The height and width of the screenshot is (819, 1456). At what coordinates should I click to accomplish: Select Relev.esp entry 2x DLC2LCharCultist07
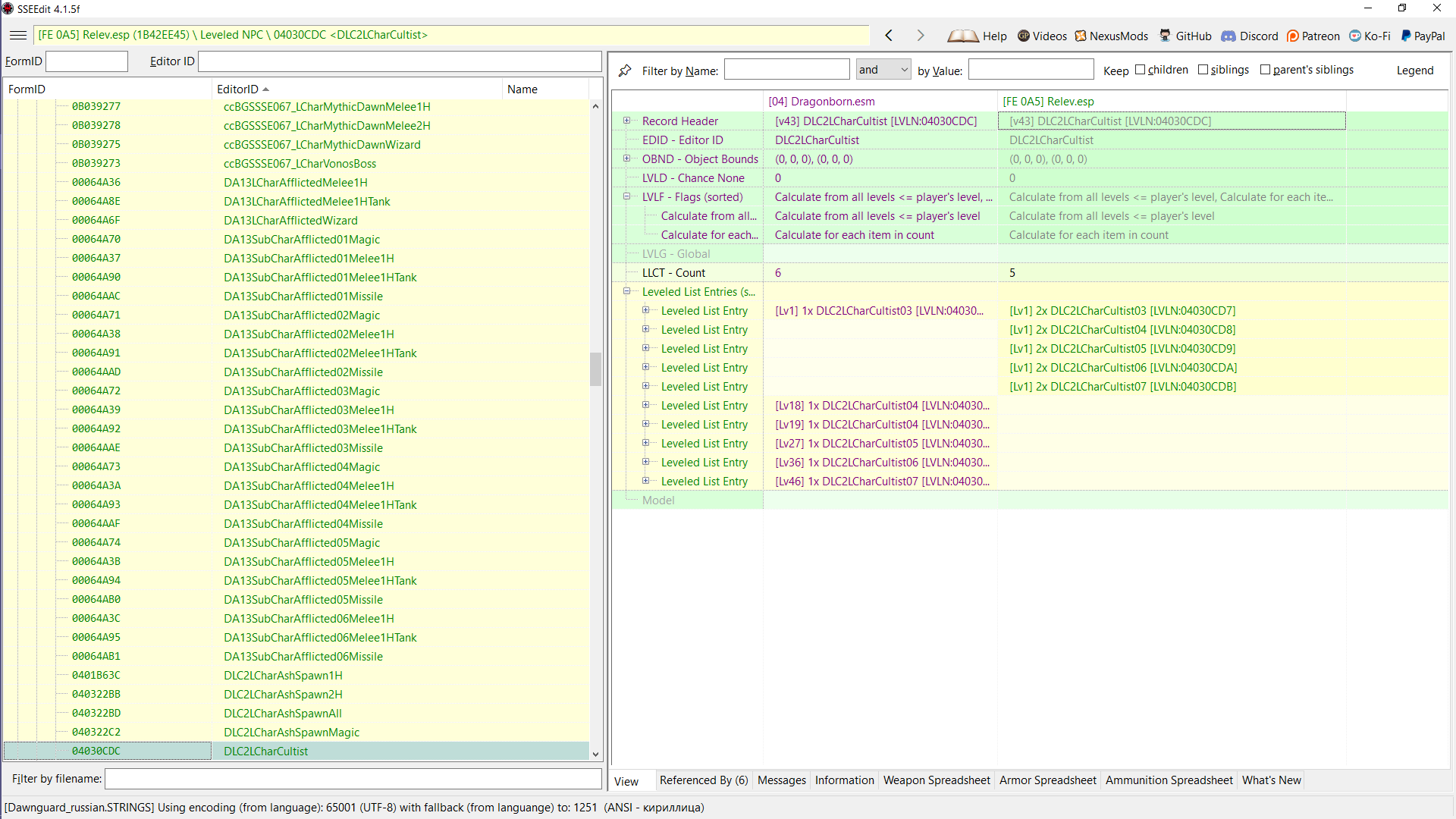[1122, 387]
